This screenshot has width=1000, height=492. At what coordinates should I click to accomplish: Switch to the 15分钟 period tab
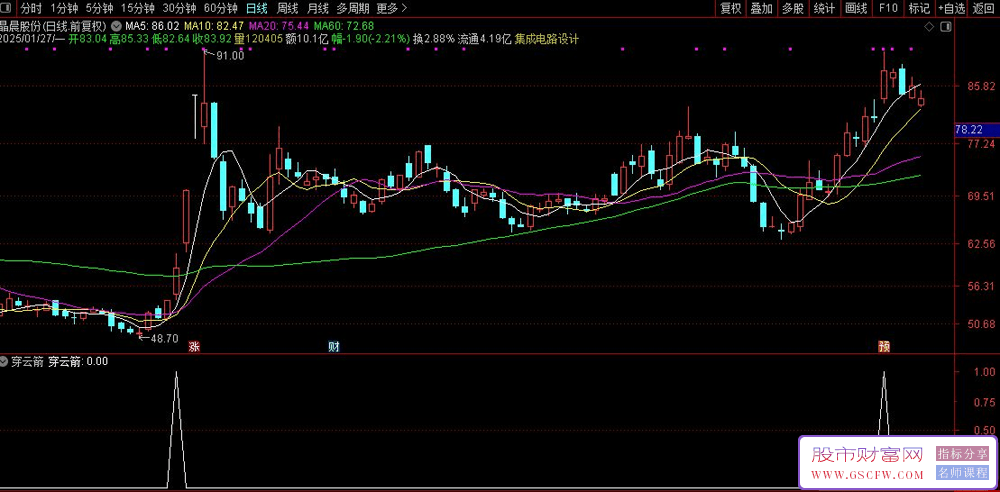pos(138,8)
